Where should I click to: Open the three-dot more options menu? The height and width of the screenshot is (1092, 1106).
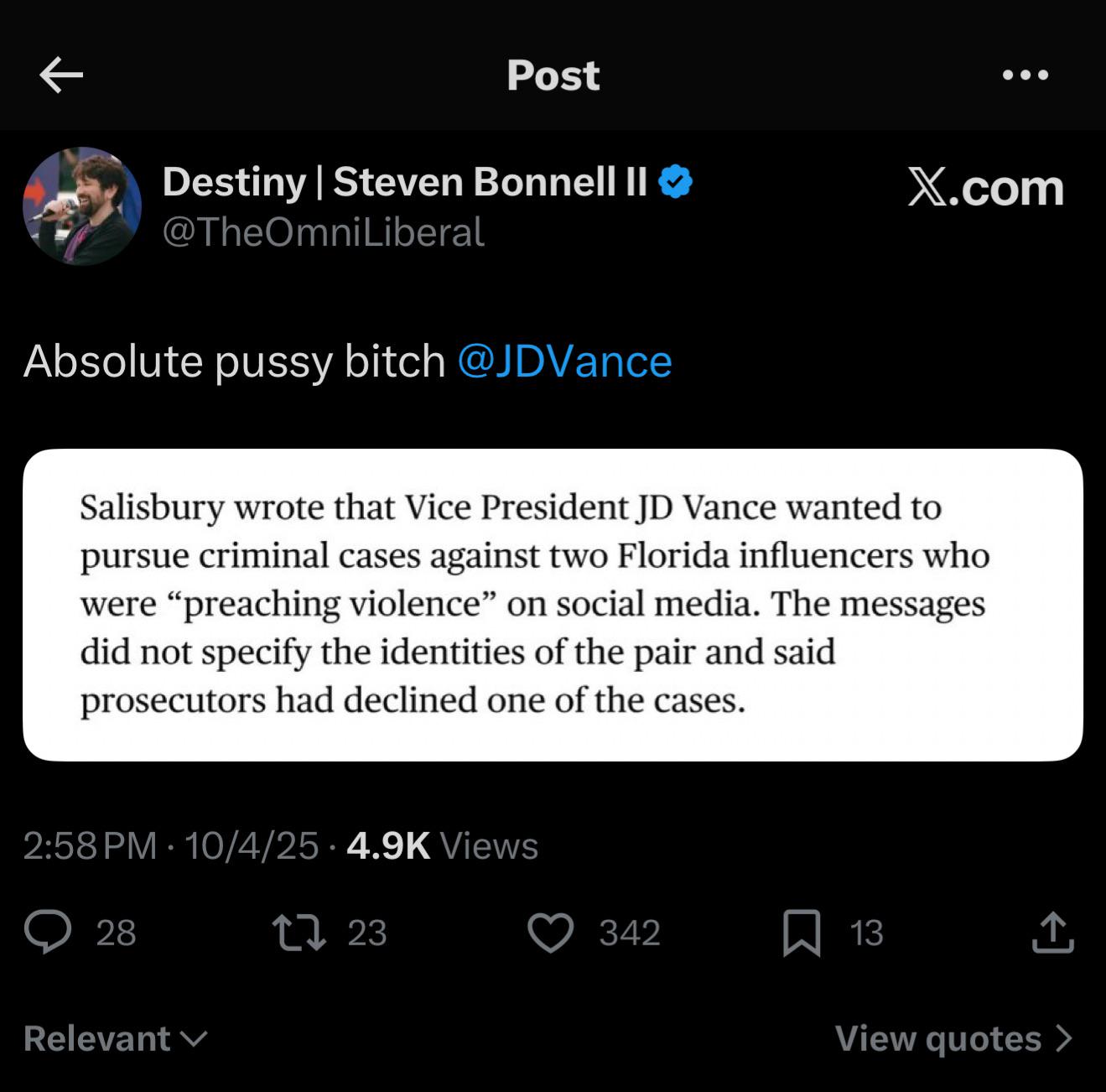click(1025, 75)
